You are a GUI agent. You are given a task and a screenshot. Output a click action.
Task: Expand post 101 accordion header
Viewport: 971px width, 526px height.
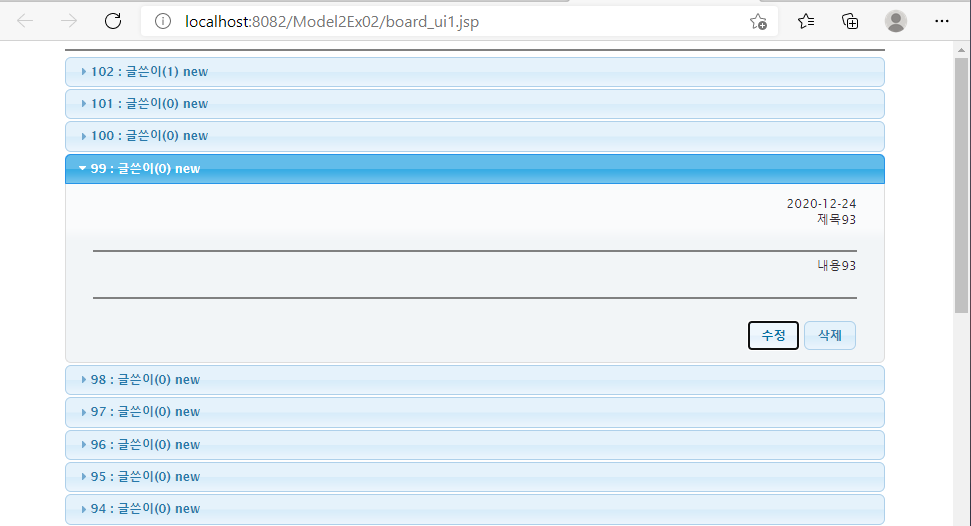tap(474, 104)
